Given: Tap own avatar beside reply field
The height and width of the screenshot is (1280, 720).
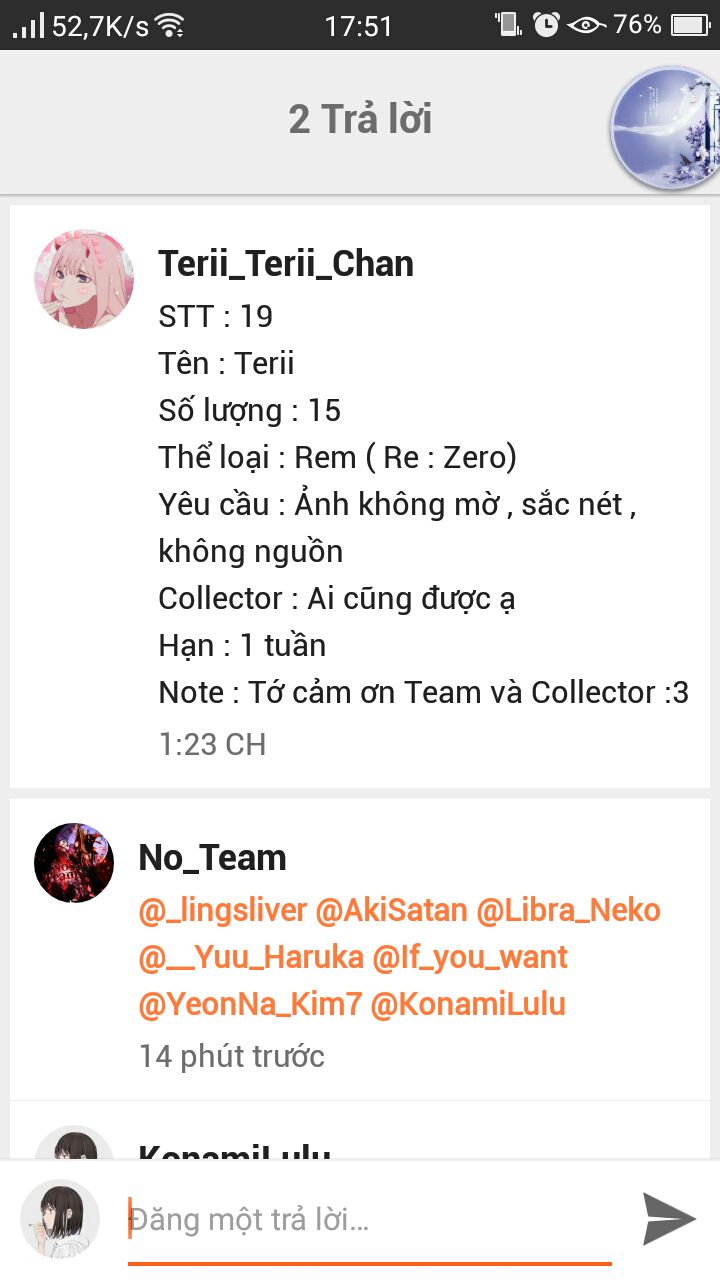Looking at the screenshot, I should click(60, 1219).
